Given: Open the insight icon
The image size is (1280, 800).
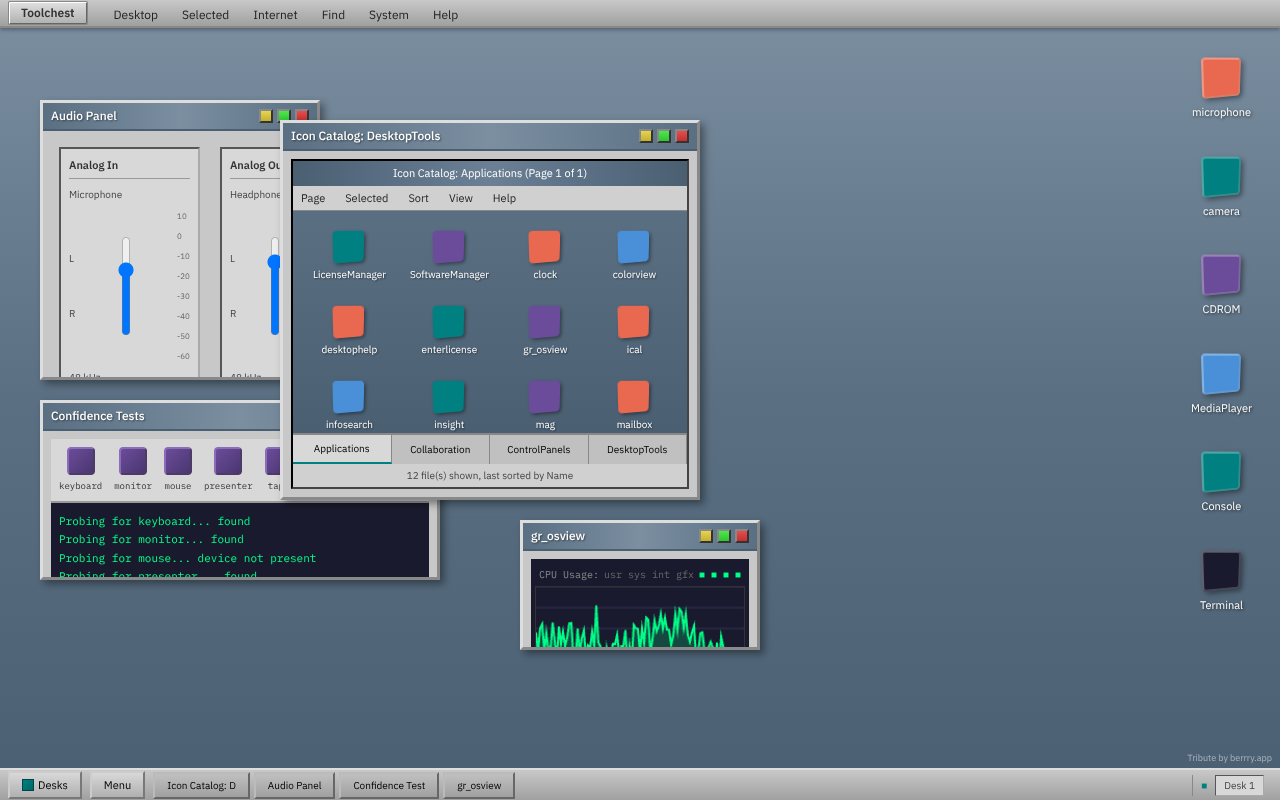Looking at the screenshot, I should 448,397.
